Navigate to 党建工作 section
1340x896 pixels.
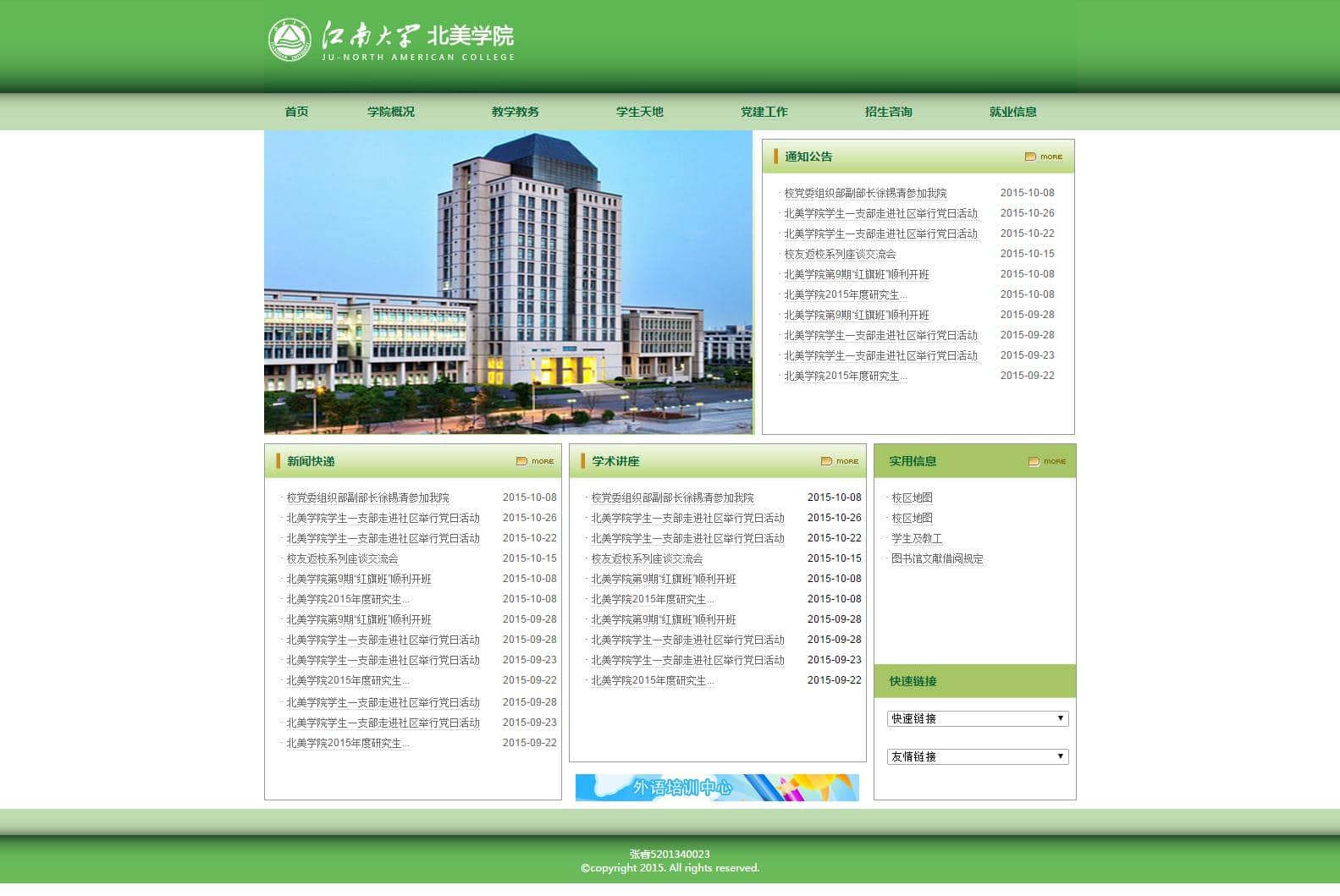click(x=764, y=112)
